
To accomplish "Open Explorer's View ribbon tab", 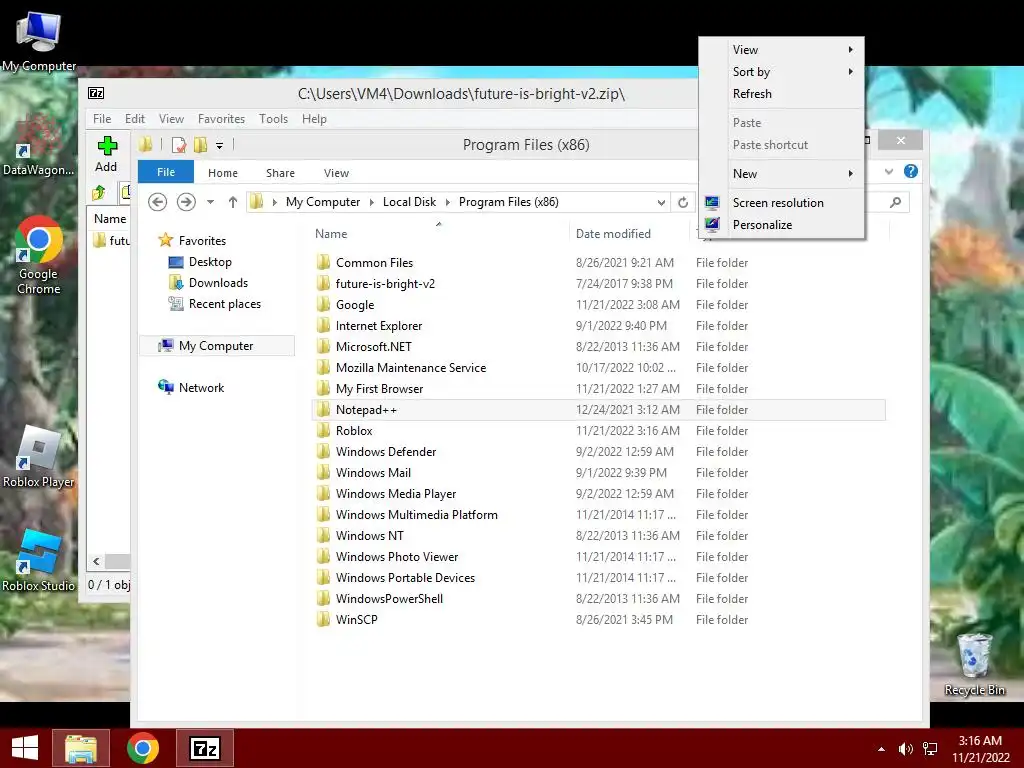I will coord(336,172).
